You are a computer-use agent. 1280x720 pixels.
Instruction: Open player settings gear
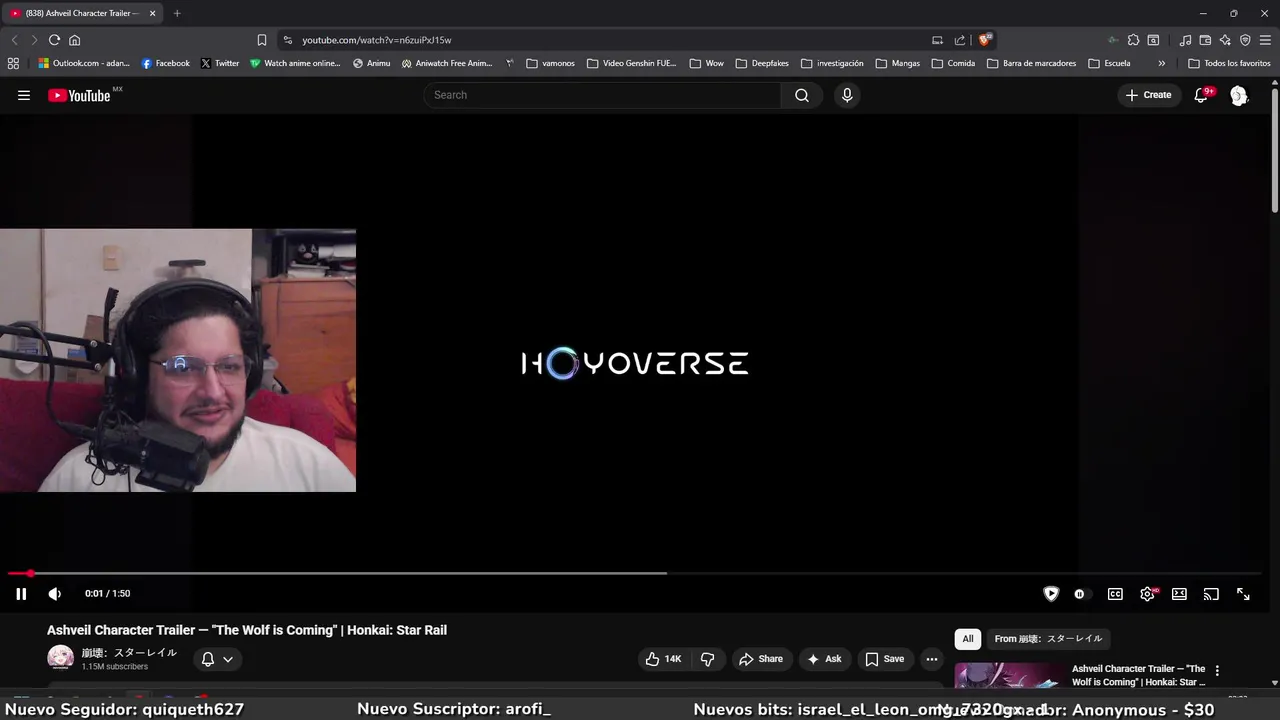coord(1147,594)
